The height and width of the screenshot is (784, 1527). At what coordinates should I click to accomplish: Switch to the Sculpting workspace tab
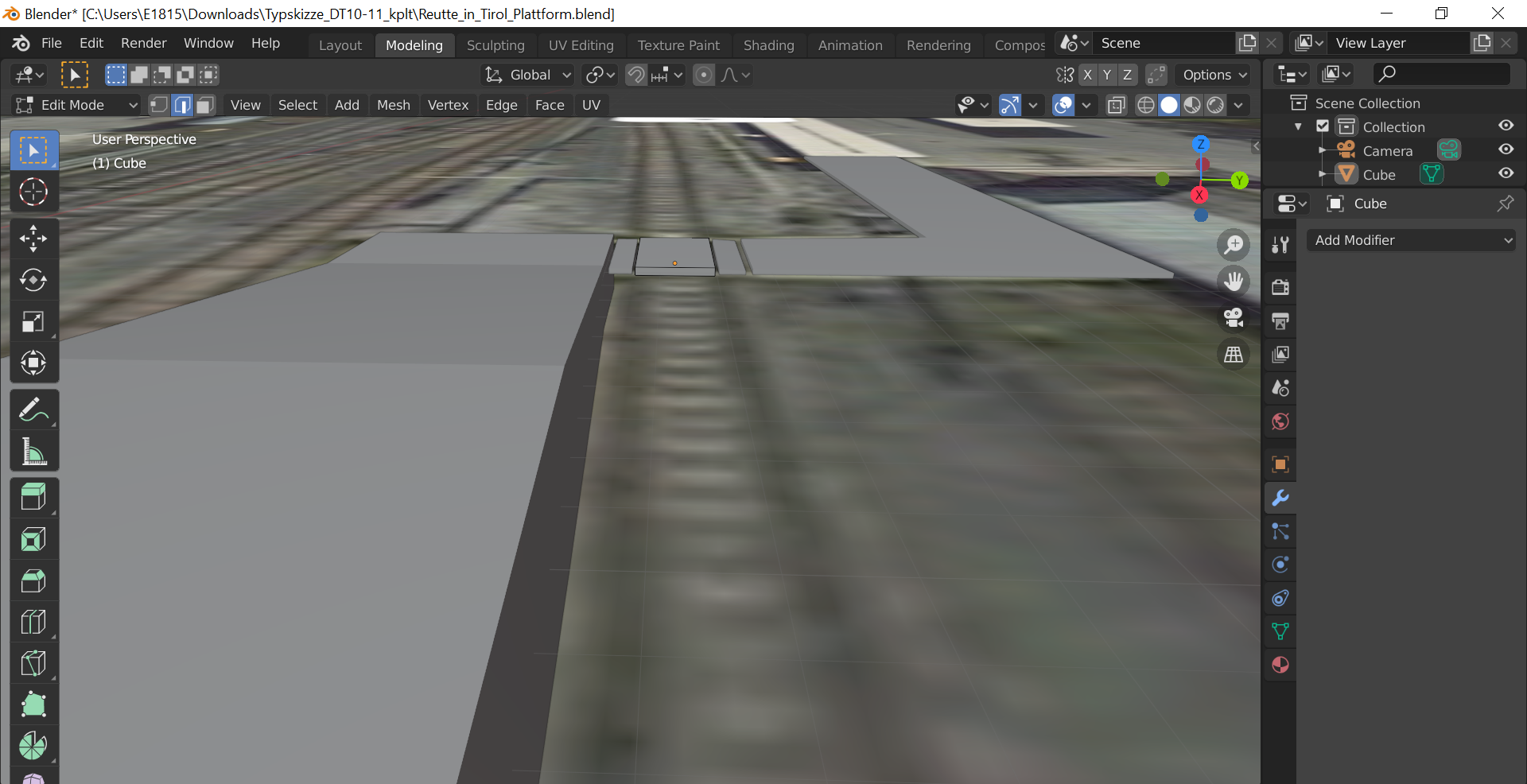tap(495, 45)
